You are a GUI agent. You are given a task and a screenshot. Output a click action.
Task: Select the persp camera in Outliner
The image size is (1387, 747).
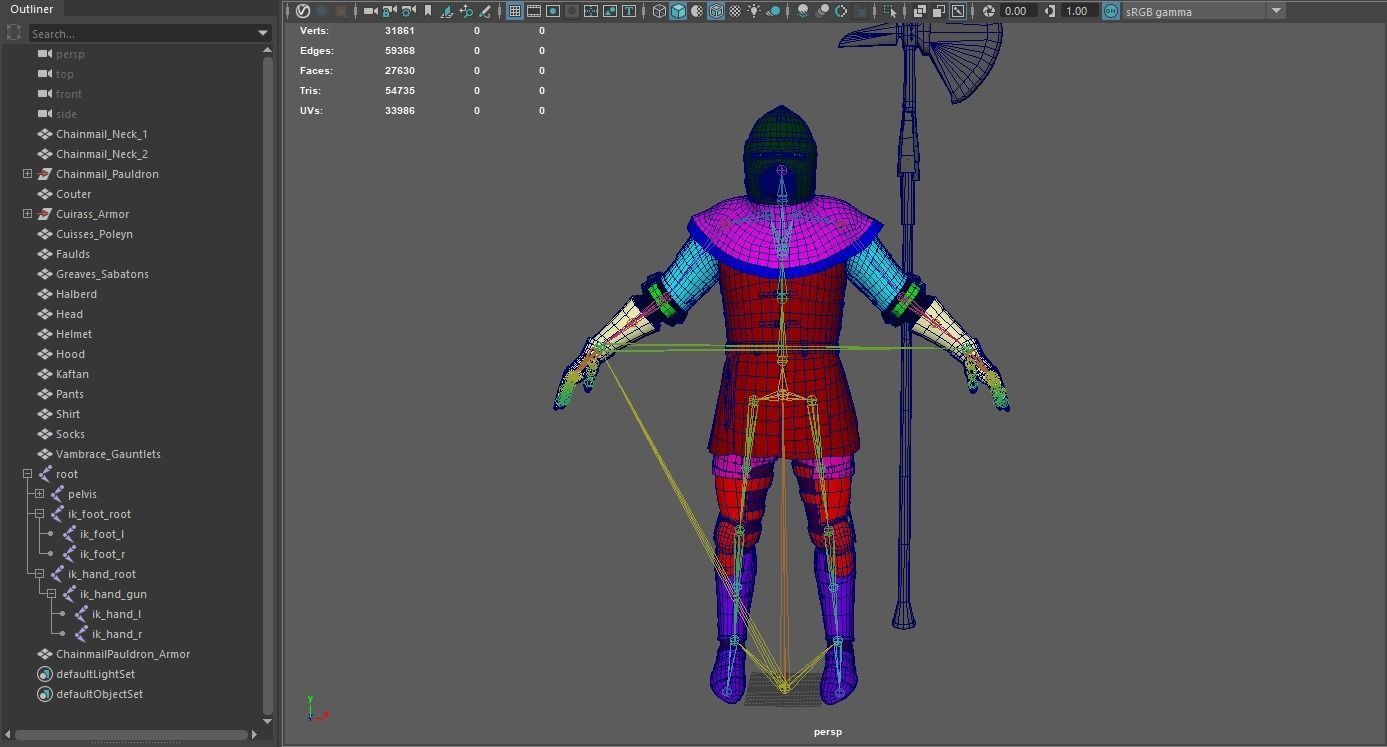[x=70, y=54]
